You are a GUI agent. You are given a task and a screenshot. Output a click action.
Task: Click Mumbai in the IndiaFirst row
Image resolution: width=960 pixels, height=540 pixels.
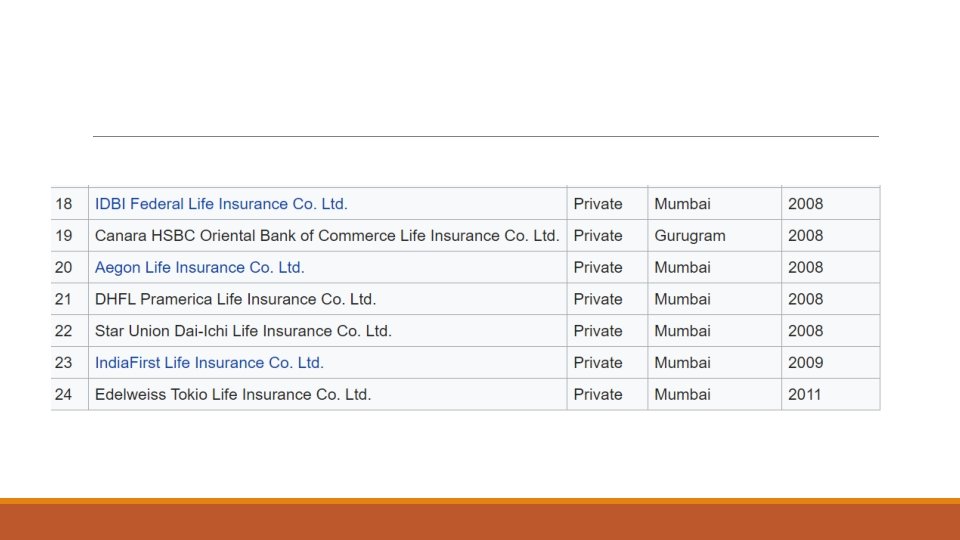click(683, 362)
